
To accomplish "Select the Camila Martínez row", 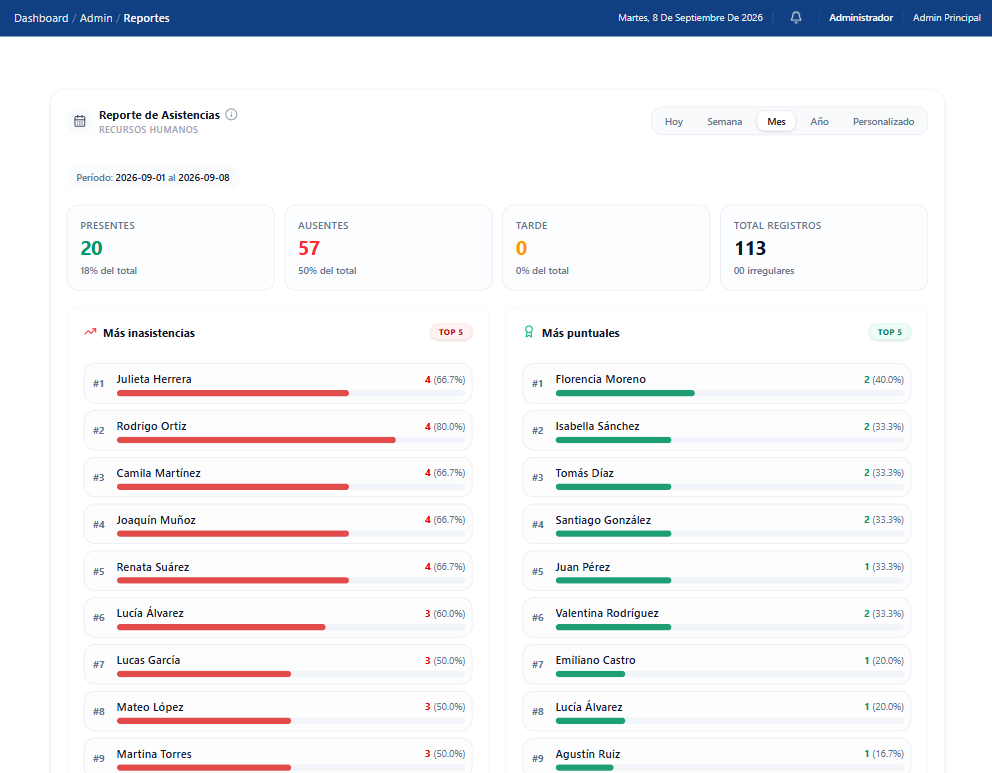I will coord(278,477).
